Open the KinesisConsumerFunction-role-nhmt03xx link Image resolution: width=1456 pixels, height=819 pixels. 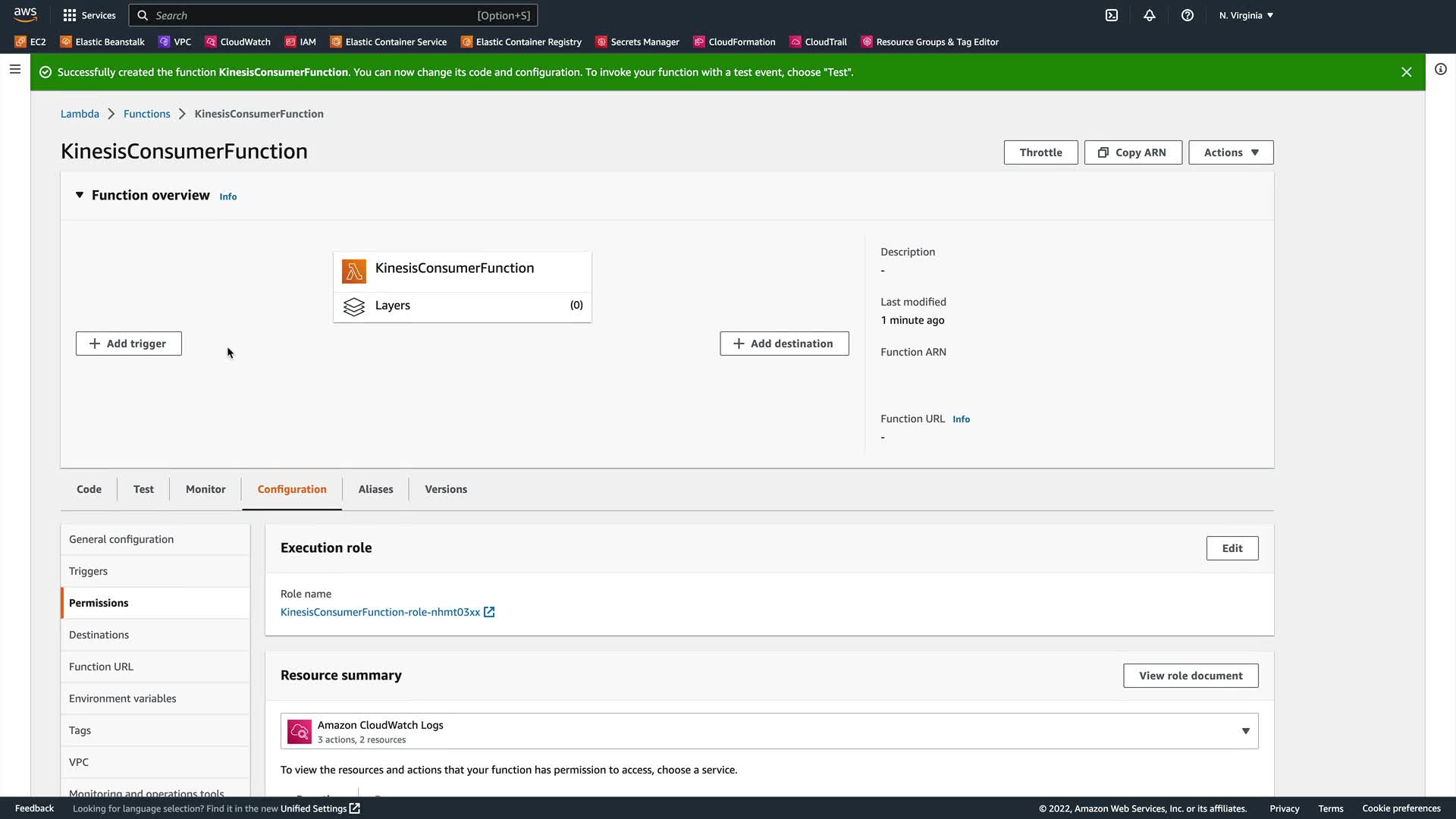[380, 612]
